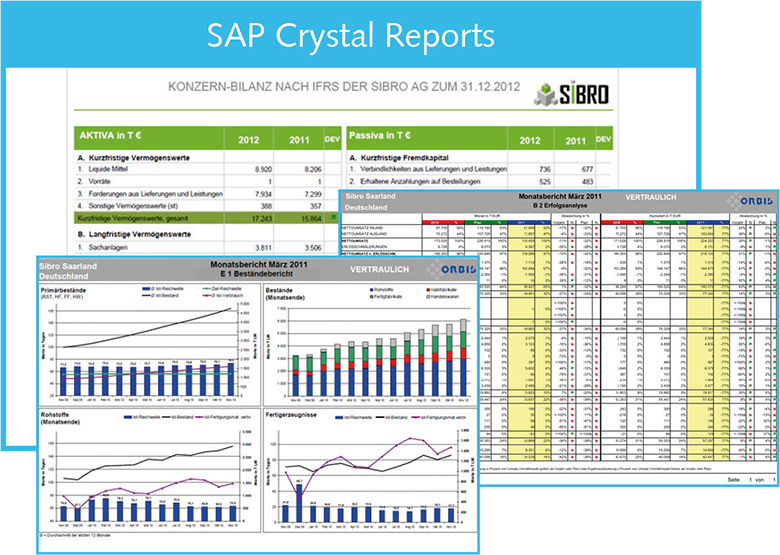Click the stacked bar chart of Bestände

click(x=380, y=357)
